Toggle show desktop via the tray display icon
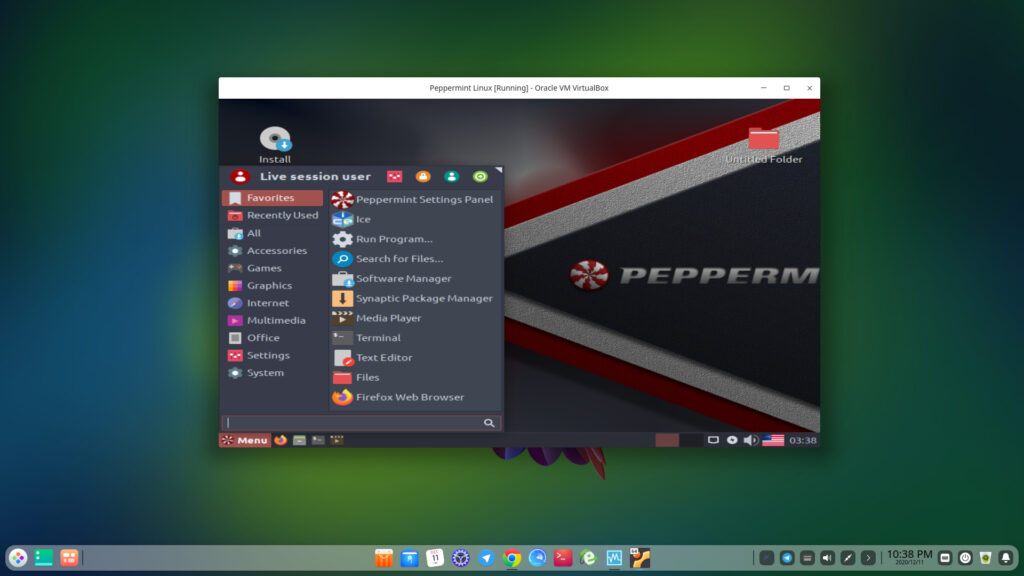Screen dimensions: 1024x576 pos(713,438)
